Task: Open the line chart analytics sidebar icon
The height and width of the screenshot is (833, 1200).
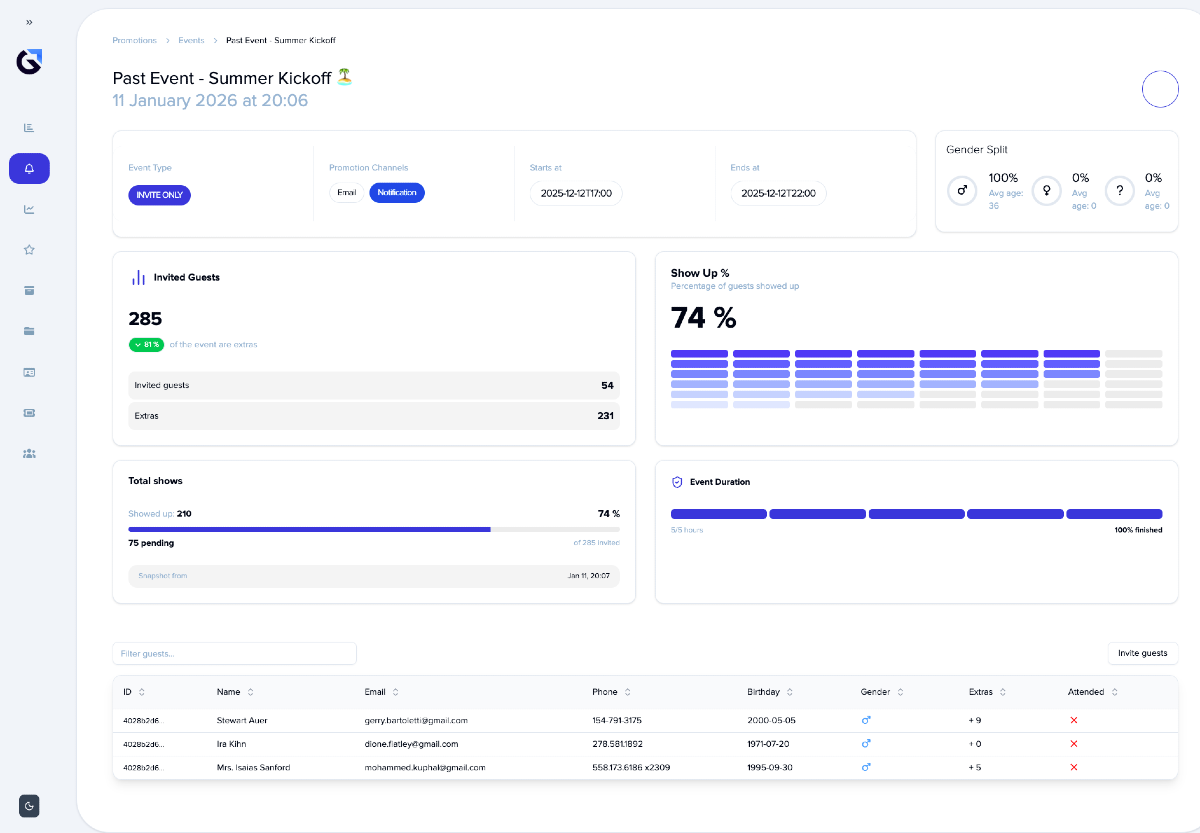Action: (29, 209)
